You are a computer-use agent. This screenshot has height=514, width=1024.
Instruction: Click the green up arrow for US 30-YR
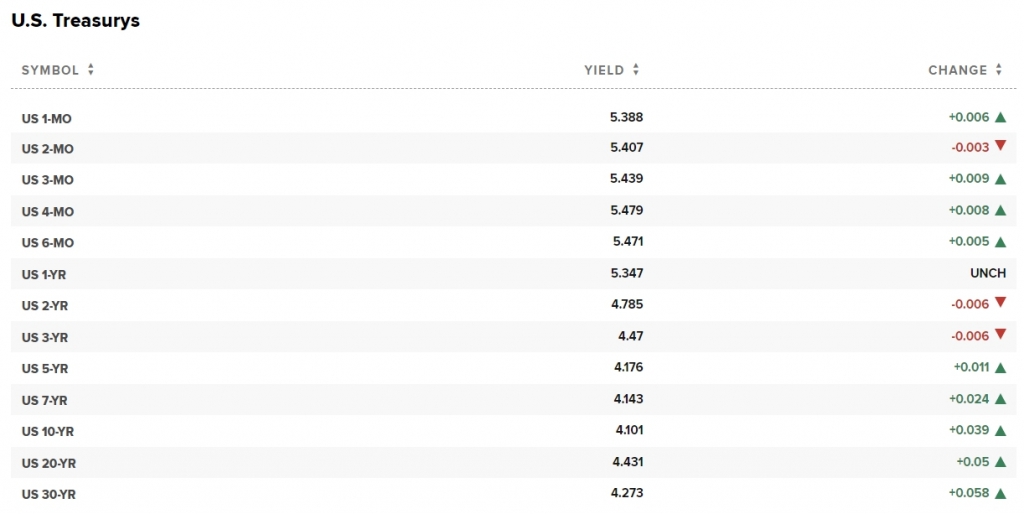click(1000, 493)
